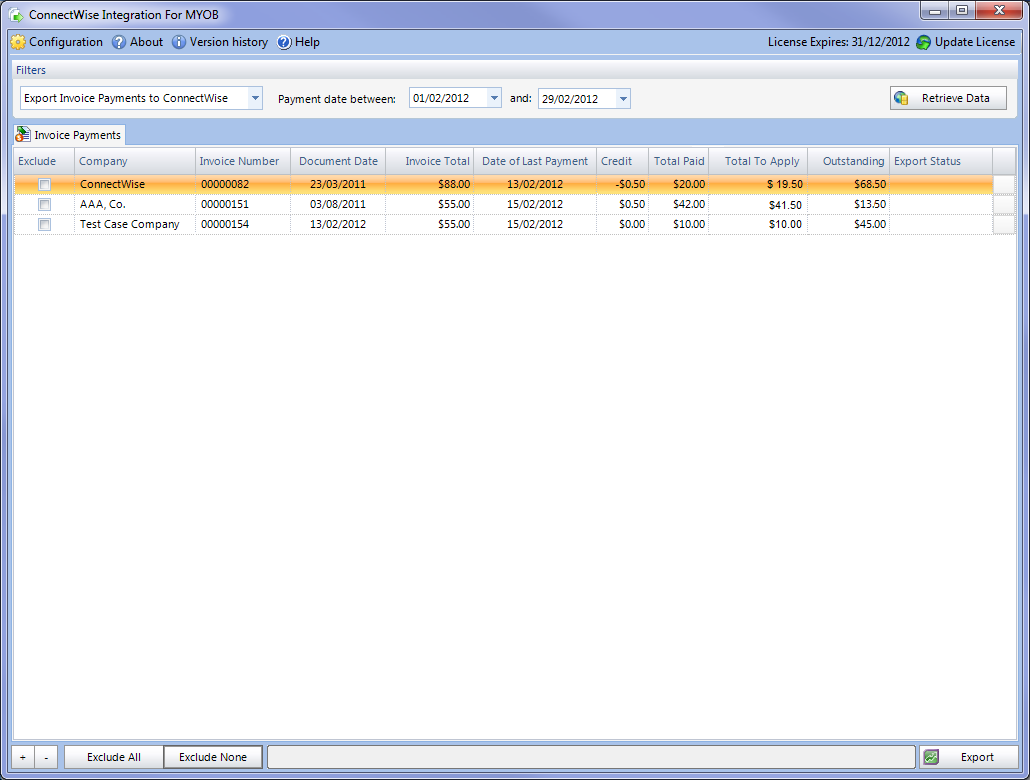Click the Export button chart icon

931,757
